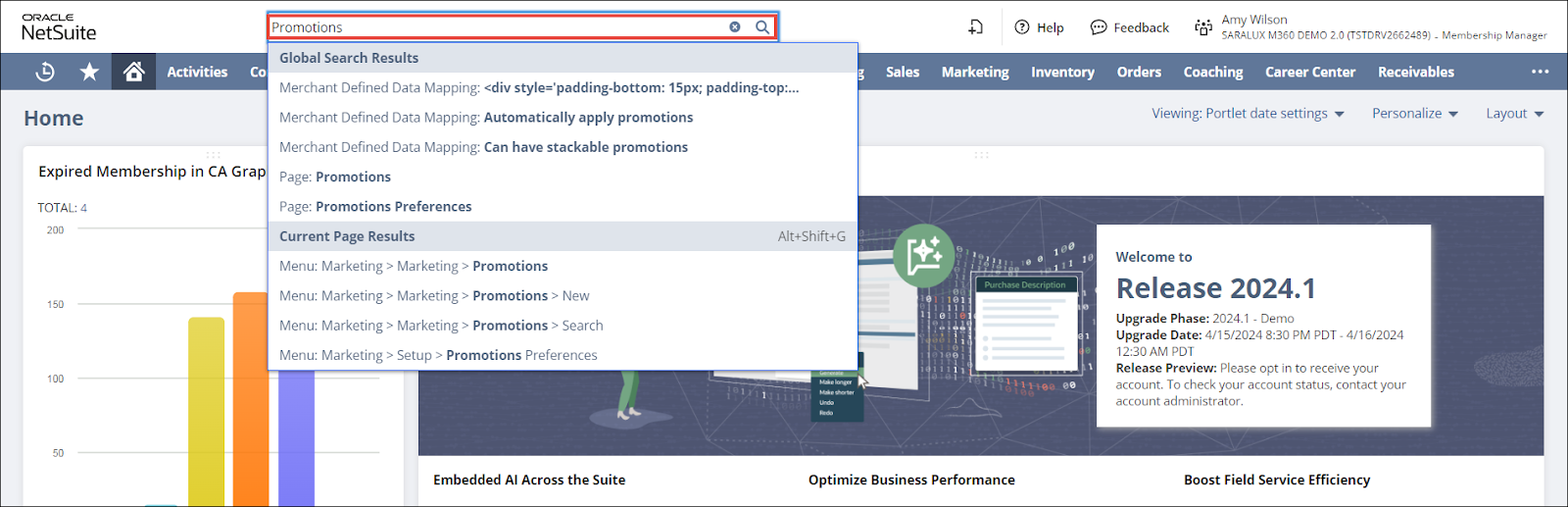Show more menus with ellipsis icon
The image size is (1568, 507).
(1540, 72)
